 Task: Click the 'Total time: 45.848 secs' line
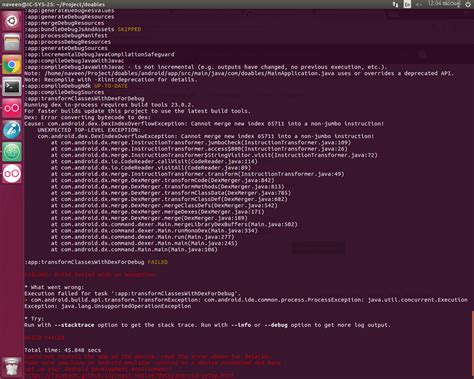point(63,350)
